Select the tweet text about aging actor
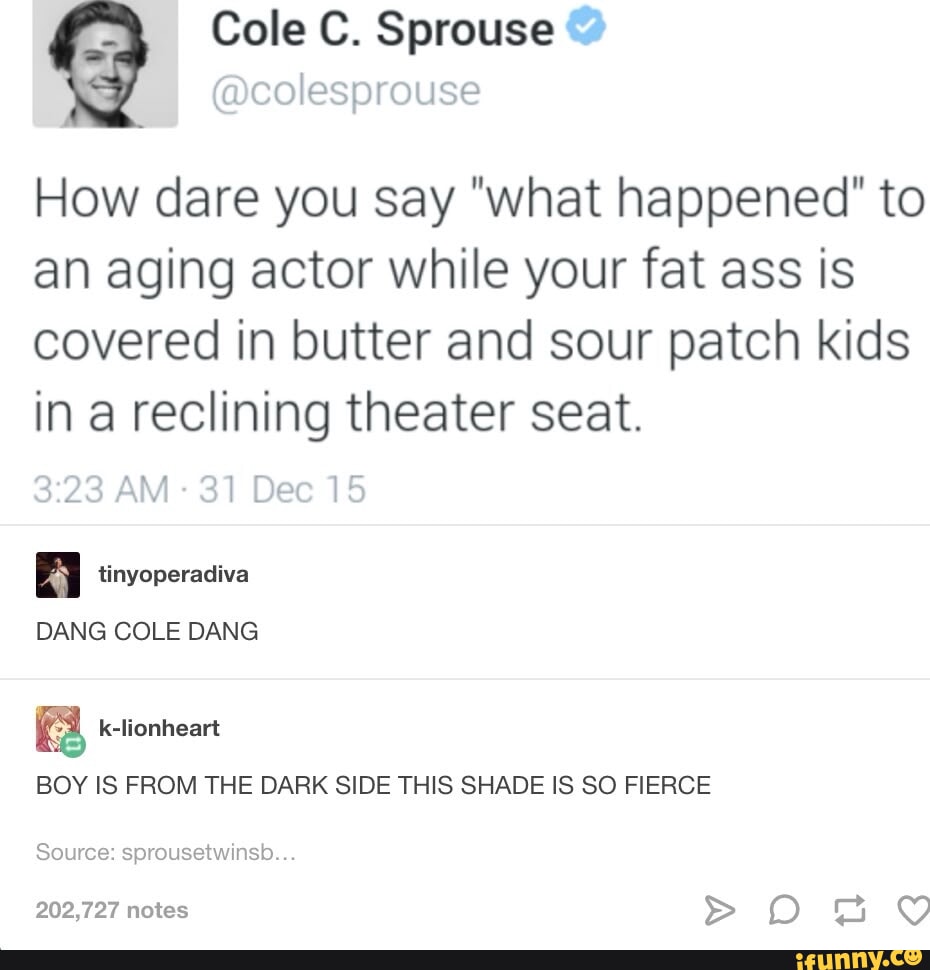This screenshot has width=930, height=970. click(478, 306)
